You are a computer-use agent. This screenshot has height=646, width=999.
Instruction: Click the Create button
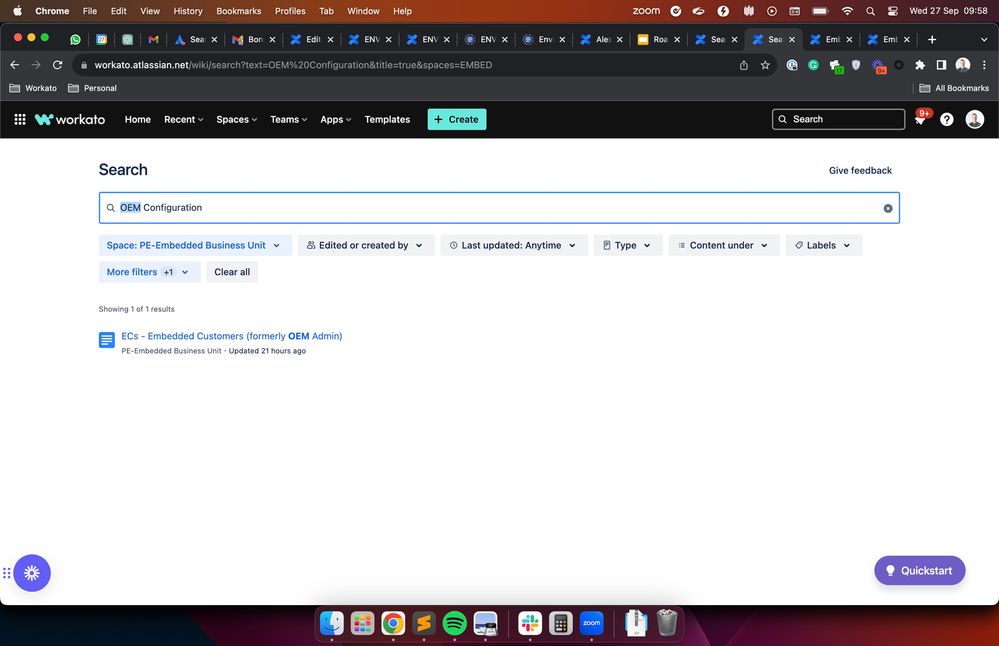point(457,119)
